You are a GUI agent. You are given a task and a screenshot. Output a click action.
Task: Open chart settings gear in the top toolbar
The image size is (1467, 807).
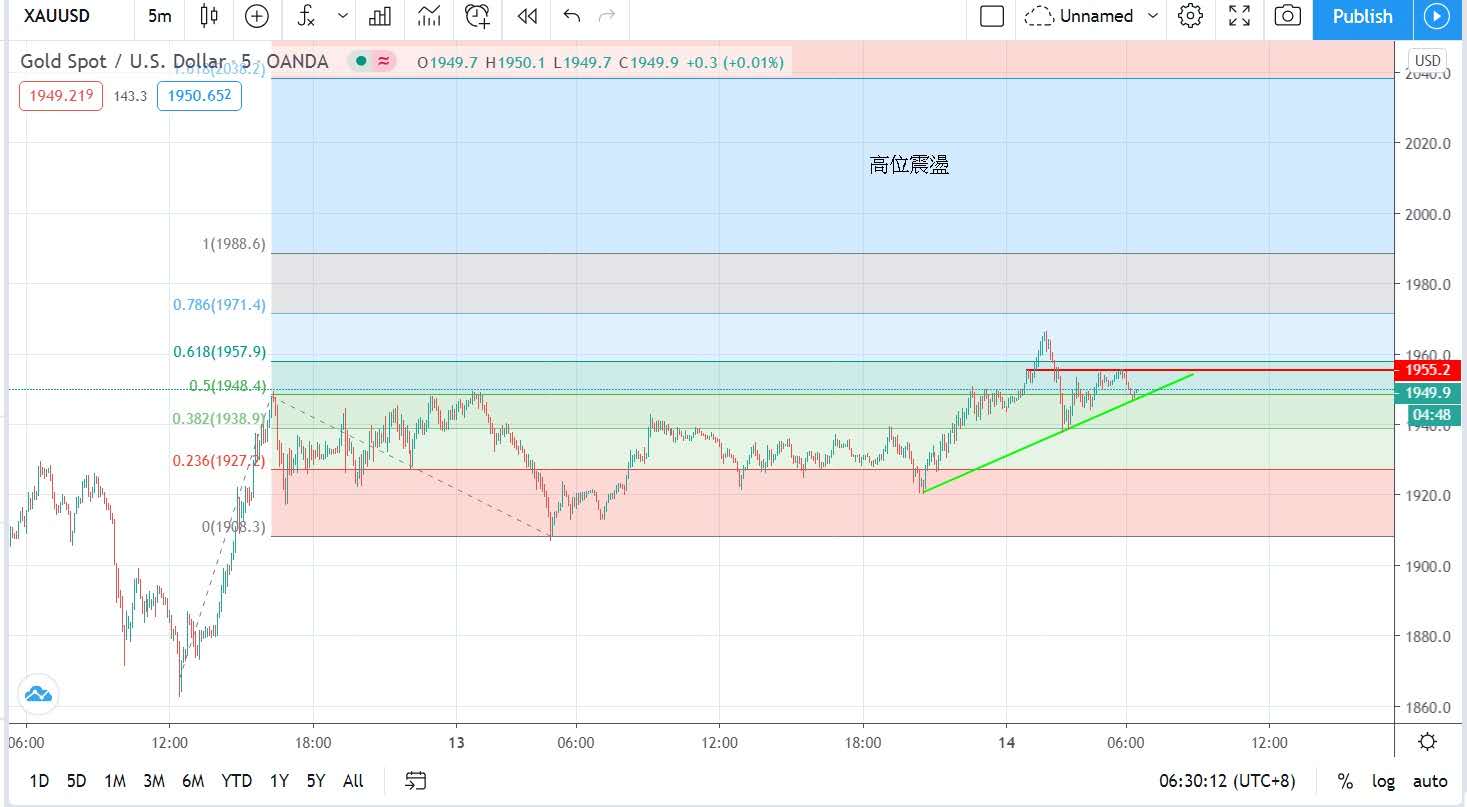(1190, 16)
